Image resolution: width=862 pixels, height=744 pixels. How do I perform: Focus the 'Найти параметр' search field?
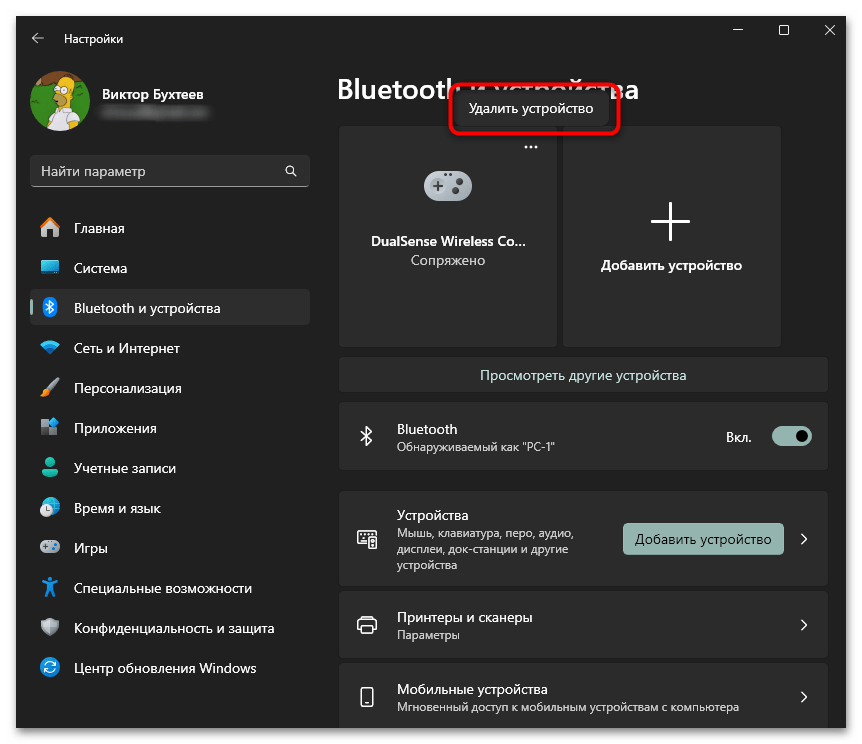(x=170, y=171)
